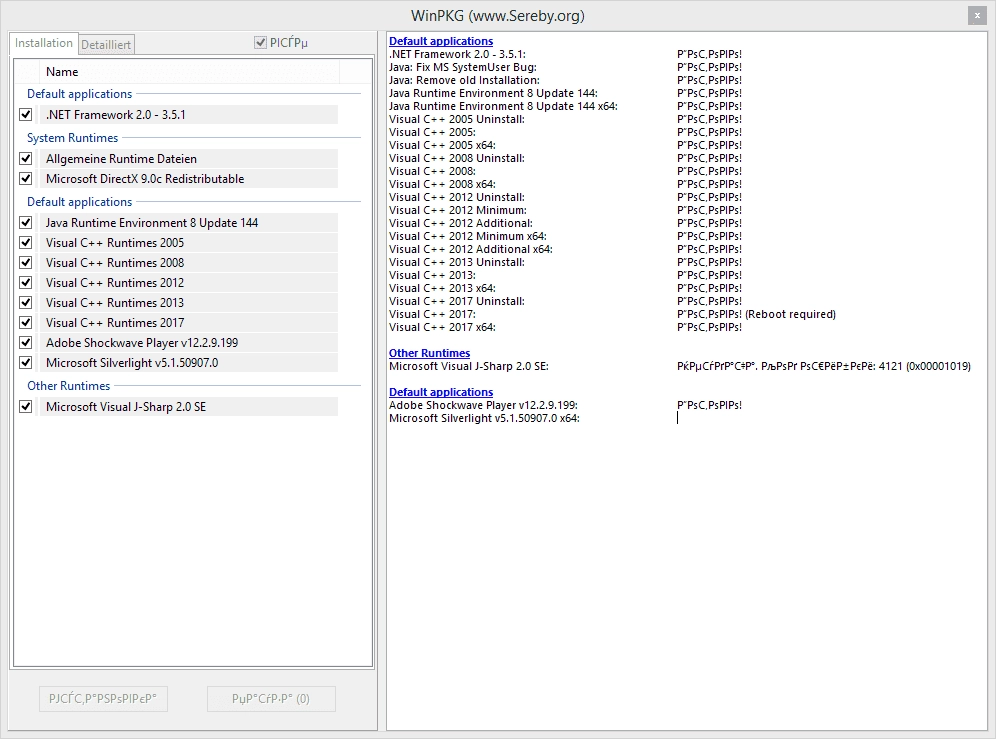
Task: Click log line Microsoft Silverlight v5.1.50907.0 x64
Action: point(484,418)
